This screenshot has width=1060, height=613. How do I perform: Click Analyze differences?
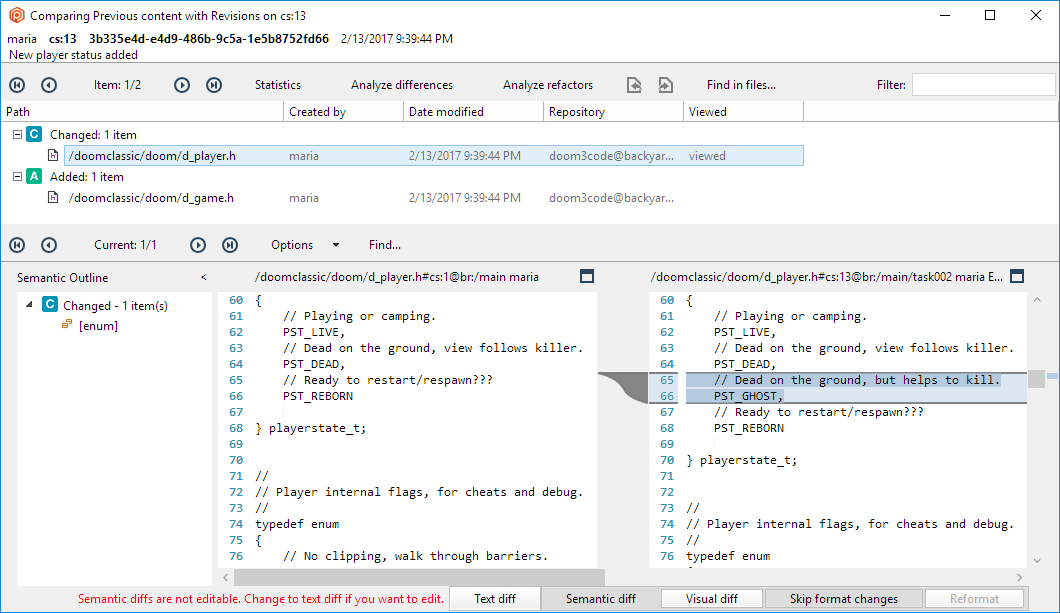[402, 85]
